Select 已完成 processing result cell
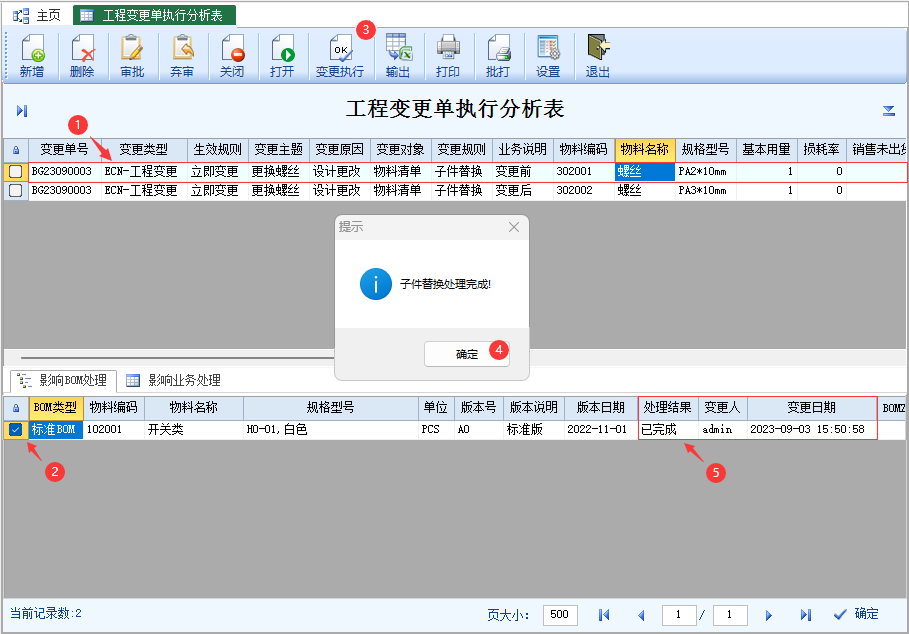The height and width of the screenshot is (634, 909). [668, 429]
